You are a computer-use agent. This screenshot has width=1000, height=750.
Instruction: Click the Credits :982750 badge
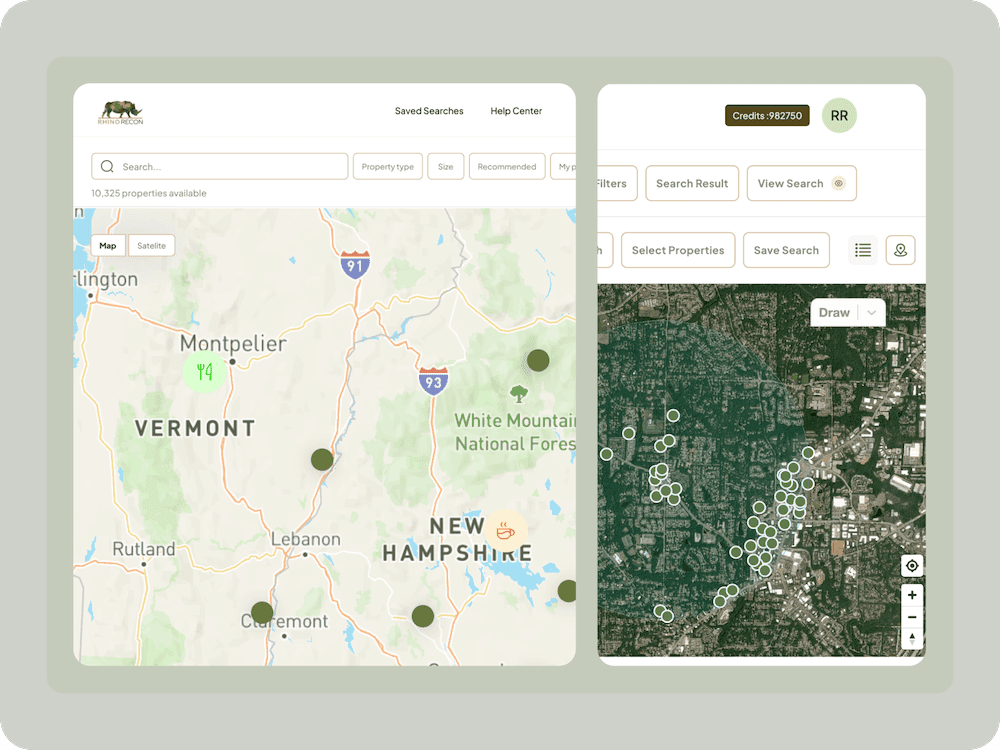767,115
